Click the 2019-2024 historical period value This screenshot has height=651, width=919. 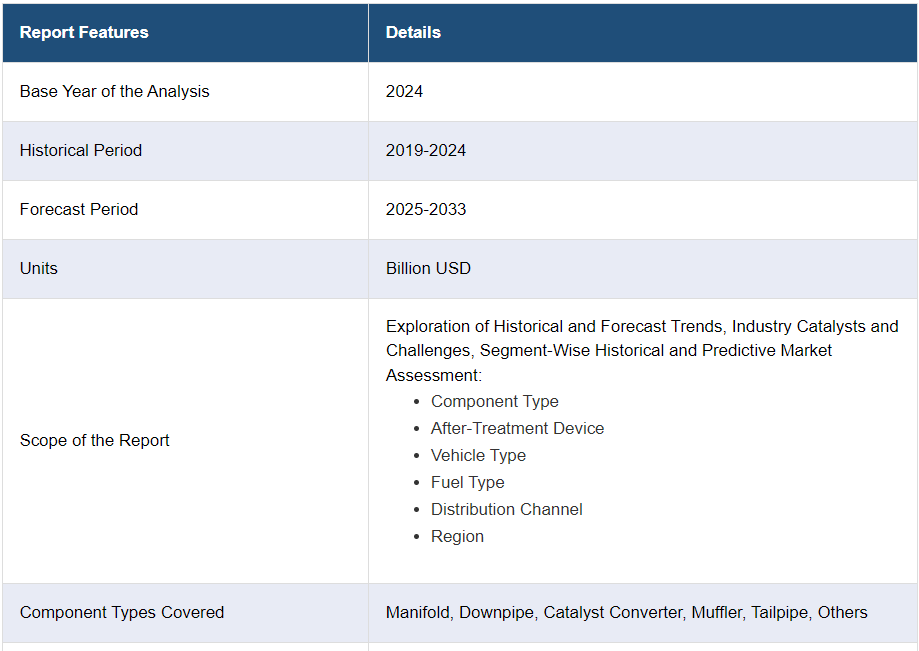click(x=426, y=150)
